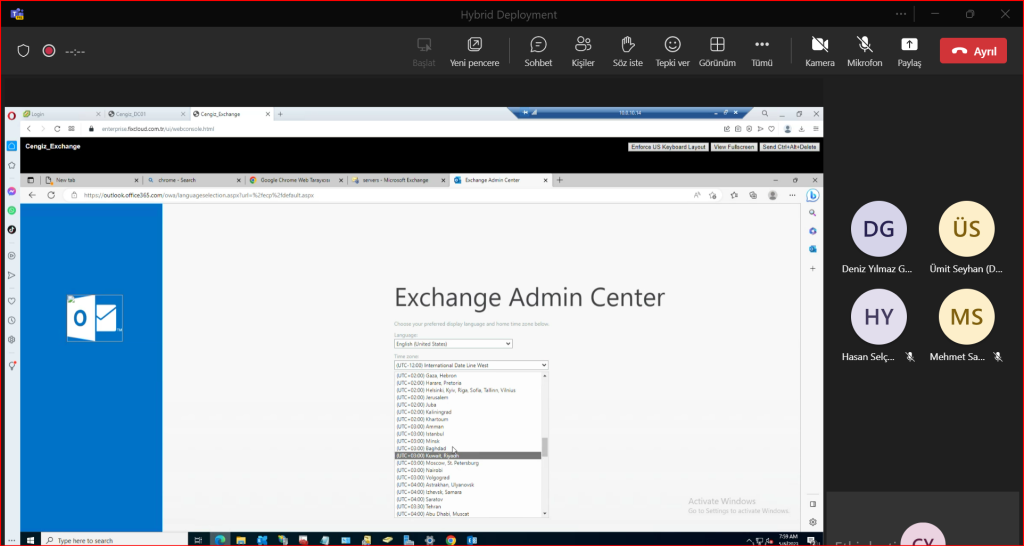Expand the Time zone combo box

(x=471, y=365)
